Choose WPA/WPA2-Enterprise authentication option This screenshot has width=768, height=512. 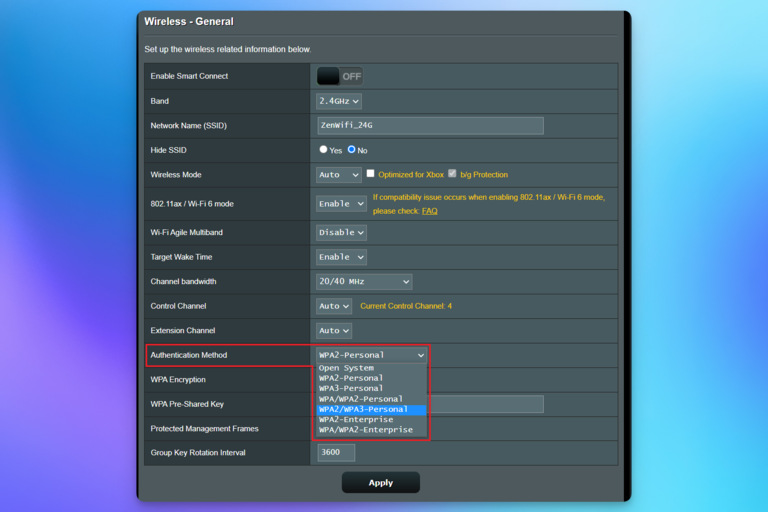pos(371,430)
